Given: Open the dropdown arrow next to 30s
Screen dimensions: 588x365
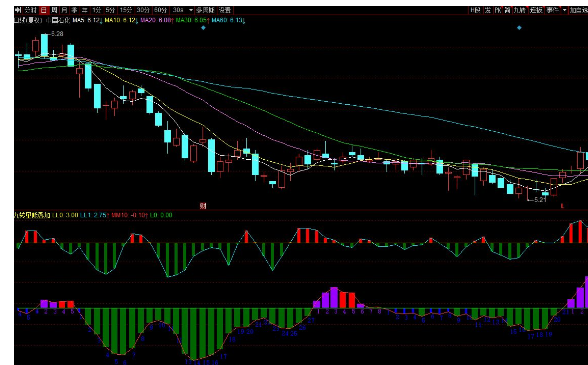Looking at the screenshot, I should 191,10.
